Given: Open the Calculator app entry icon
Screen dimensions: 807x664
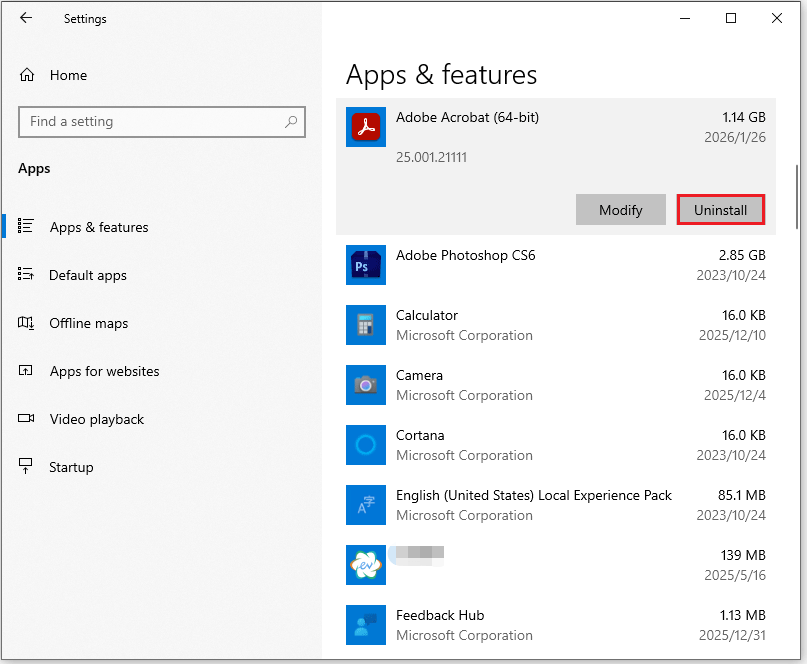Looking at the screenshot, I should pos(365,325).
